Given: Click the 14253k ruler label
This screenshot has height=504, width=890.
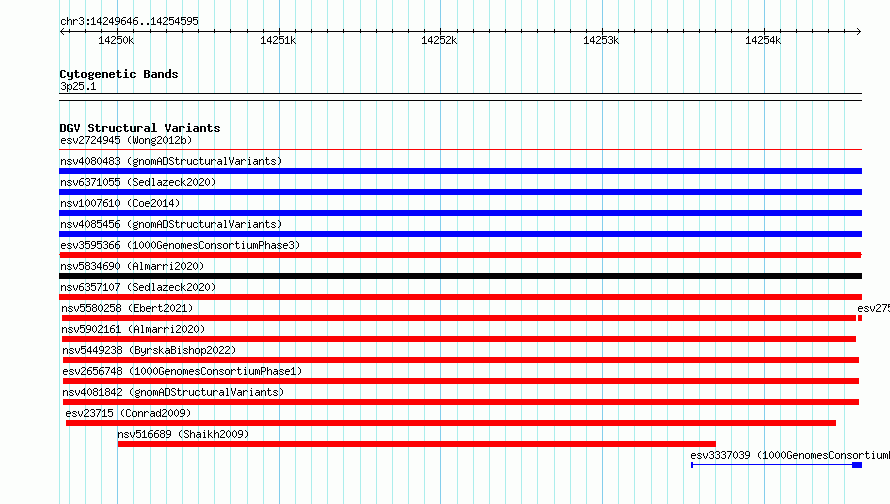Looking at the screenshot, I should (x=601, y=40).
